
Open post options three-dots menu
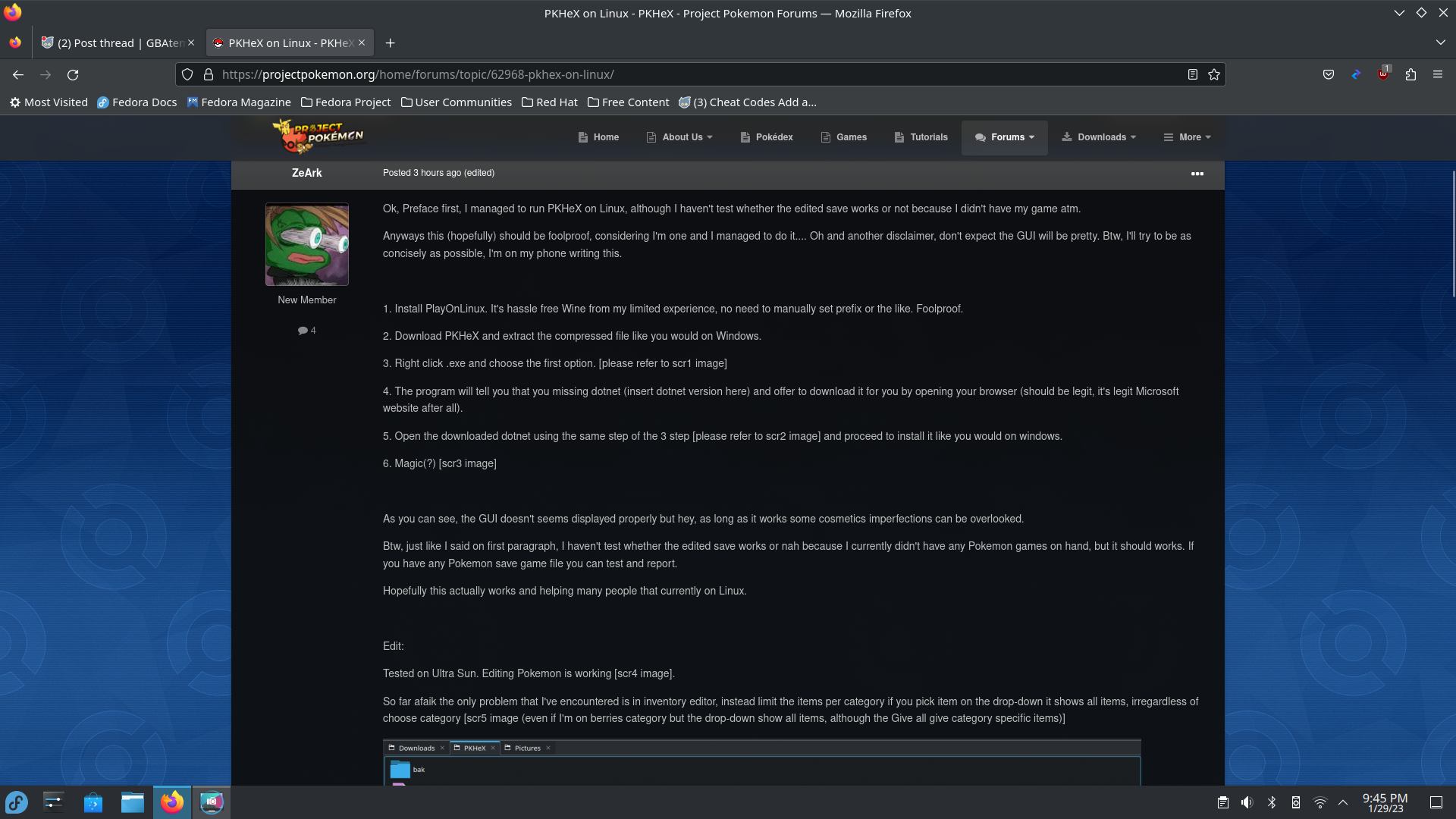tap(1197, 174)
